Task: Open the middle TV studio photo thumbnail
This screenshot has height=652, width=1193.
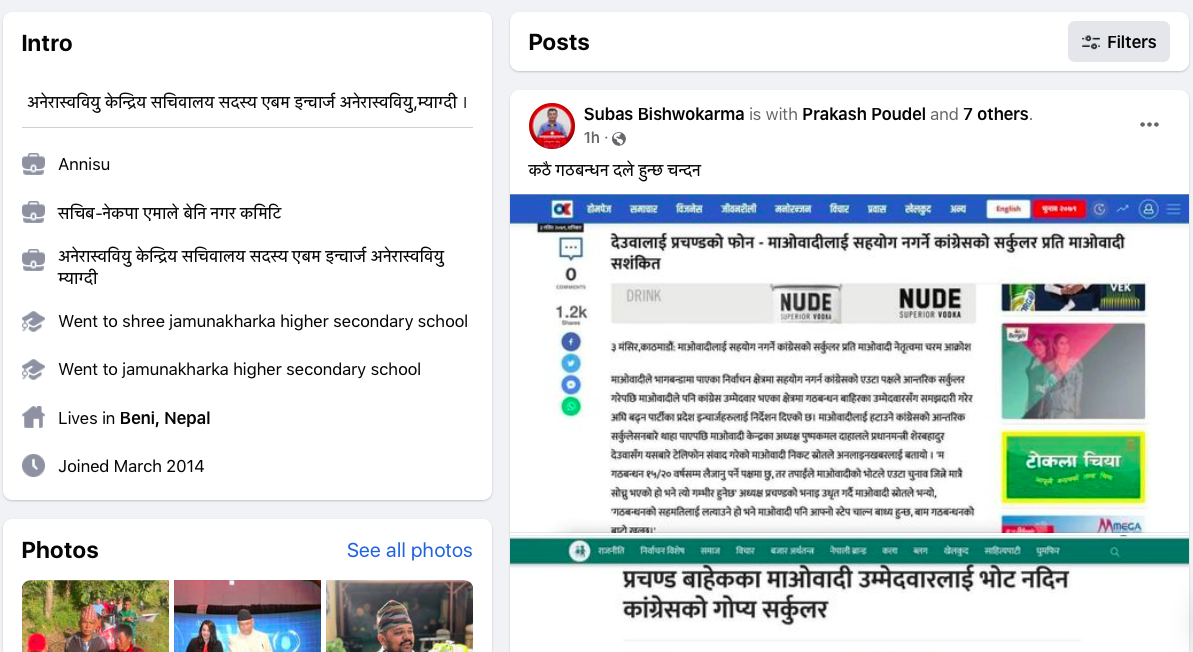Action: pos(247,615)
